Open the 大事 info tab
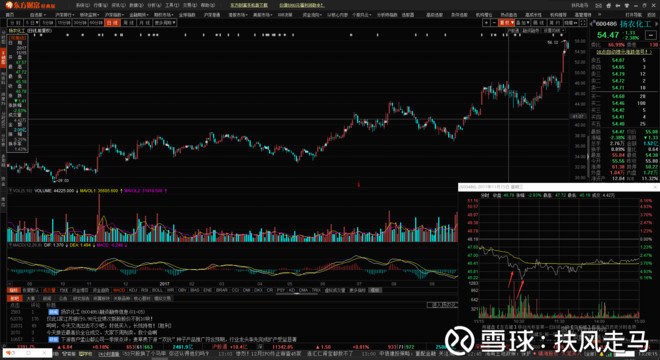The image size is (660, 360). tap(30, 299)
